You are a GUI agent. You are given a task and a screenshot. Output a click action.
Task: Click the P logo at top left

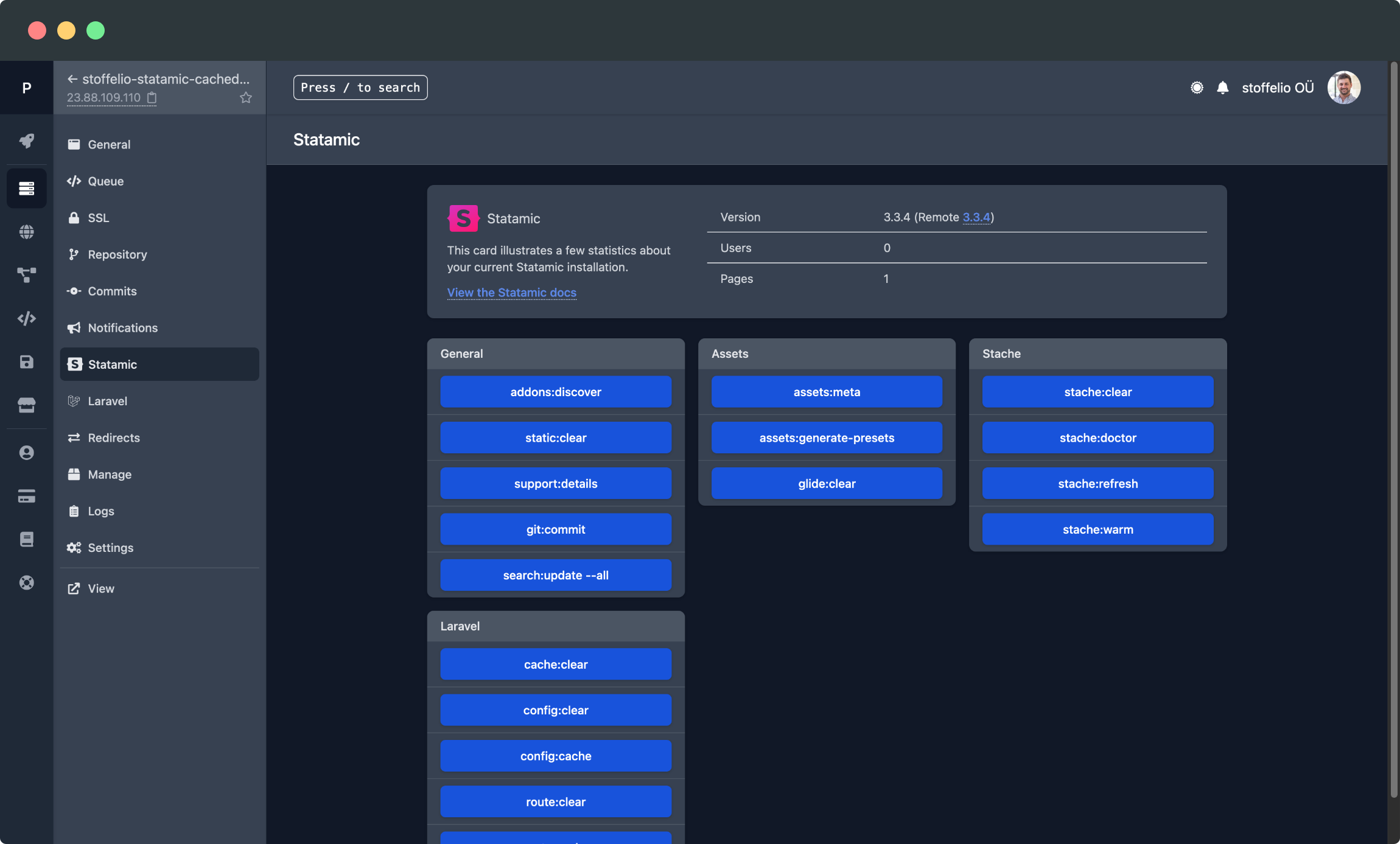26,88
